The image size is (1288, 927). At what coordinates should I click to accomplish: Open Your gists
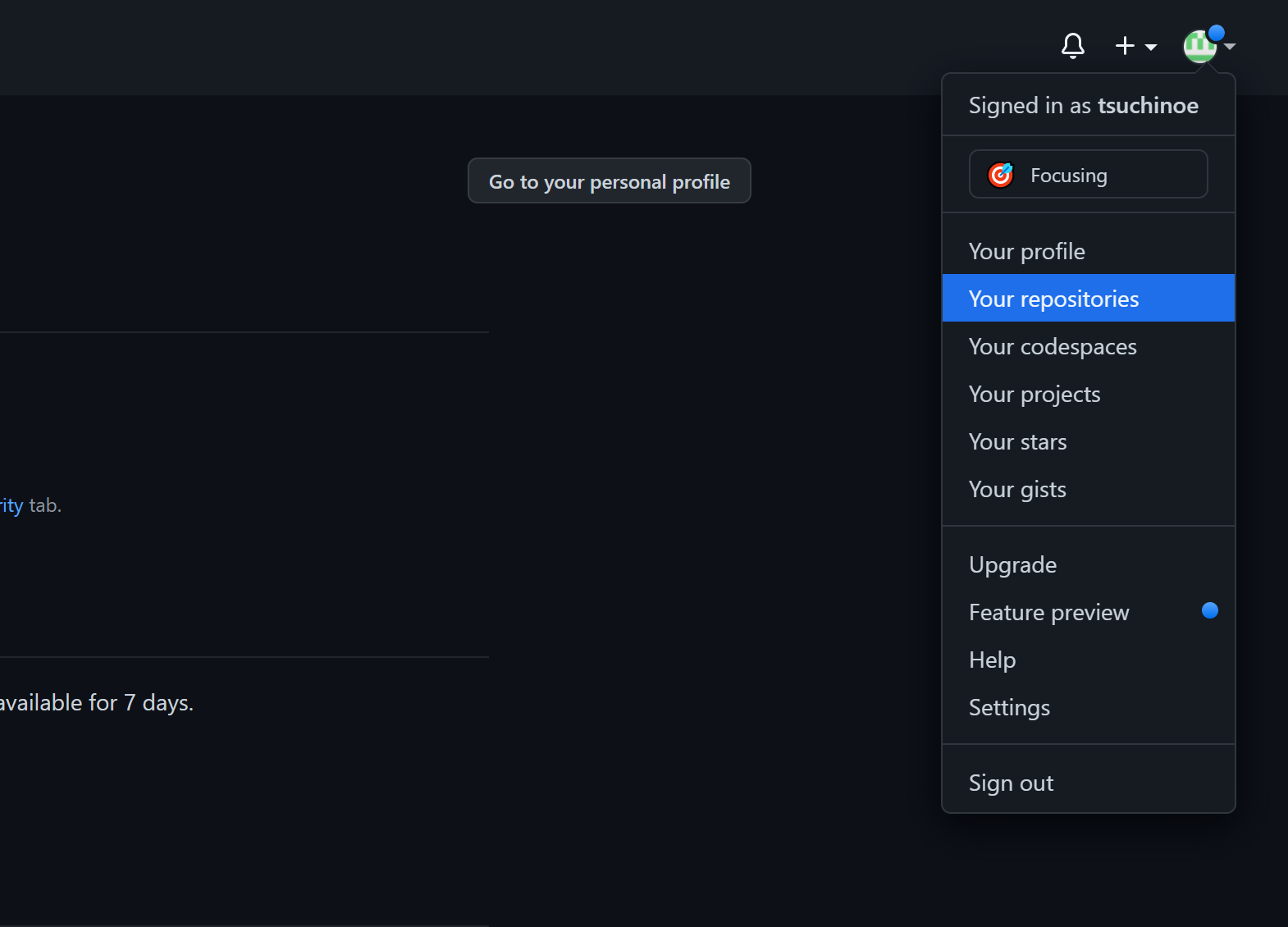tap(1088, 489)
